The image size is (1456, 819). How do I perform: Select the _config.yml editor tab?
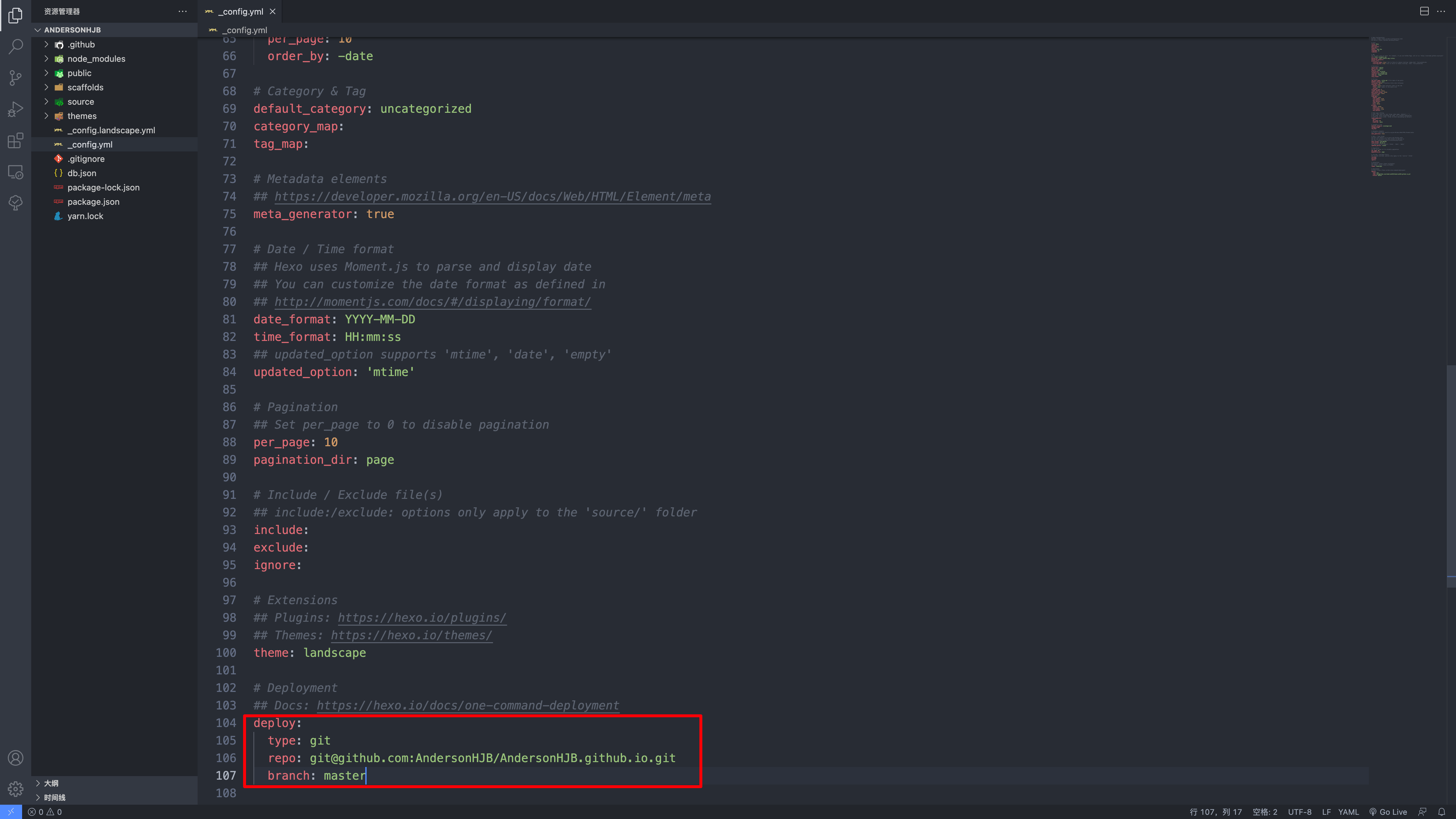point(241,11)
